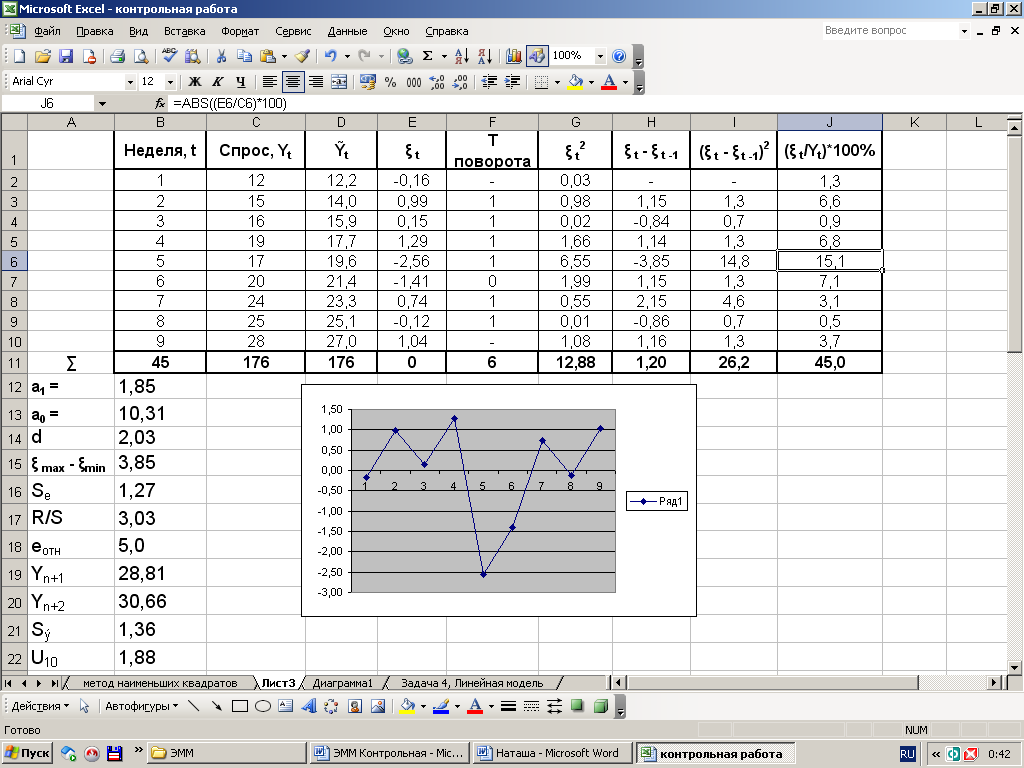1024x768 pixels.
Task: Open the Chart Wizard tool
Action: (x=514, y=57)
